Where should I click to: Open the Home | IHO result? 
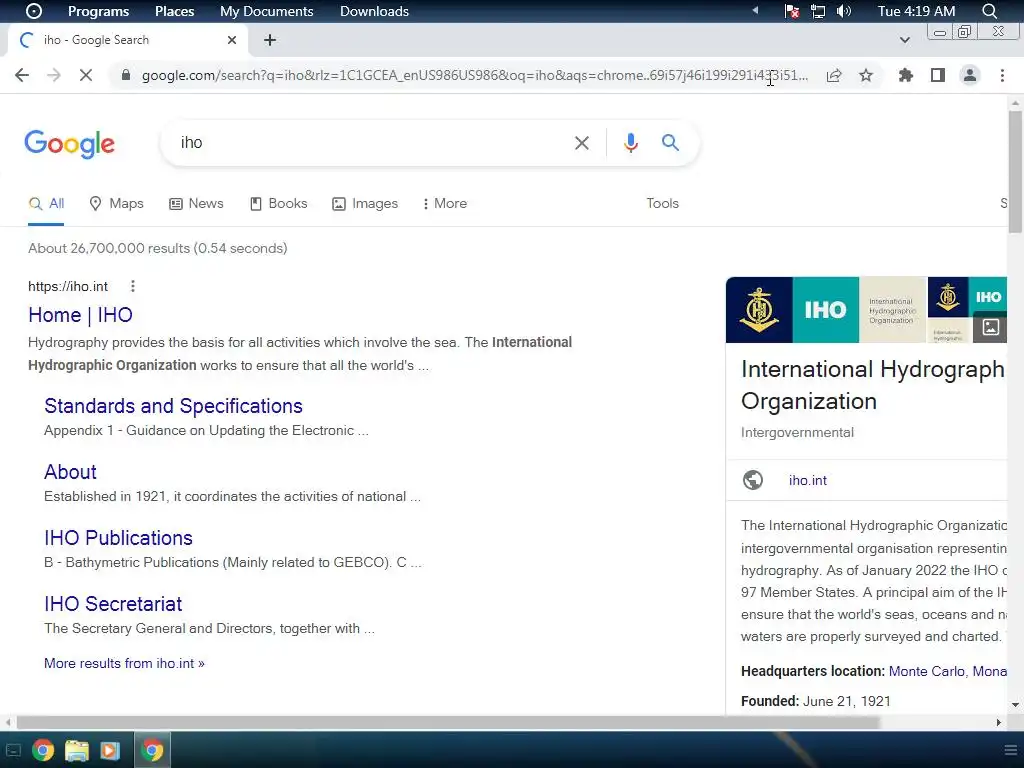(x=80, y=315)
